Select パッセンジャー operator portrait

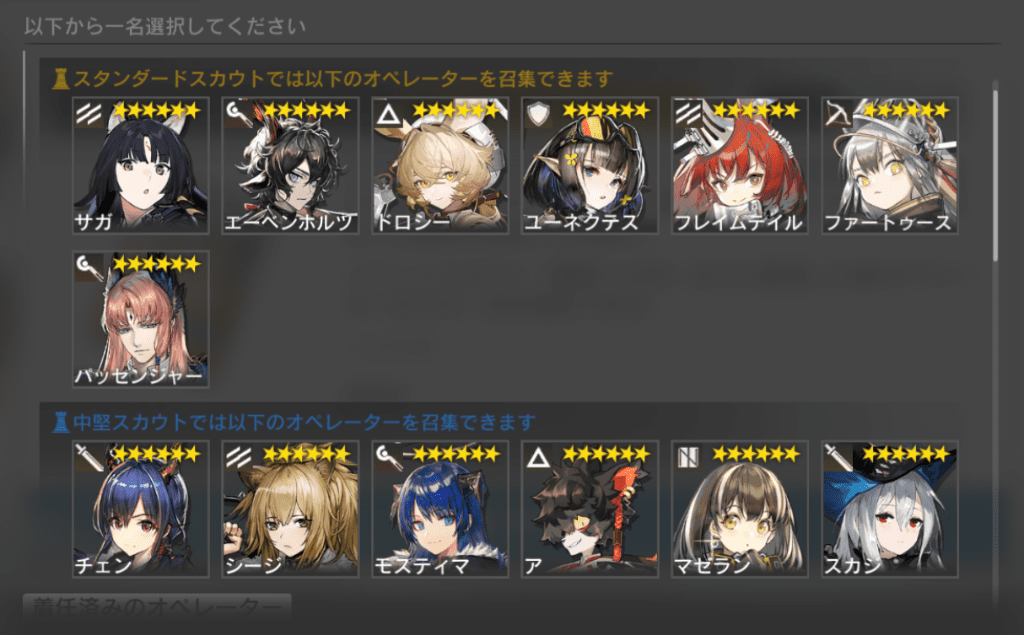[x=140, y=319]
